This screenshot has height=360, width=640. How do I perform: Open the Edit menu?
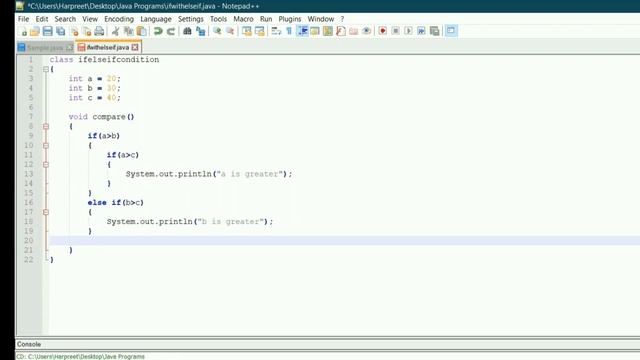coord(42,19)
